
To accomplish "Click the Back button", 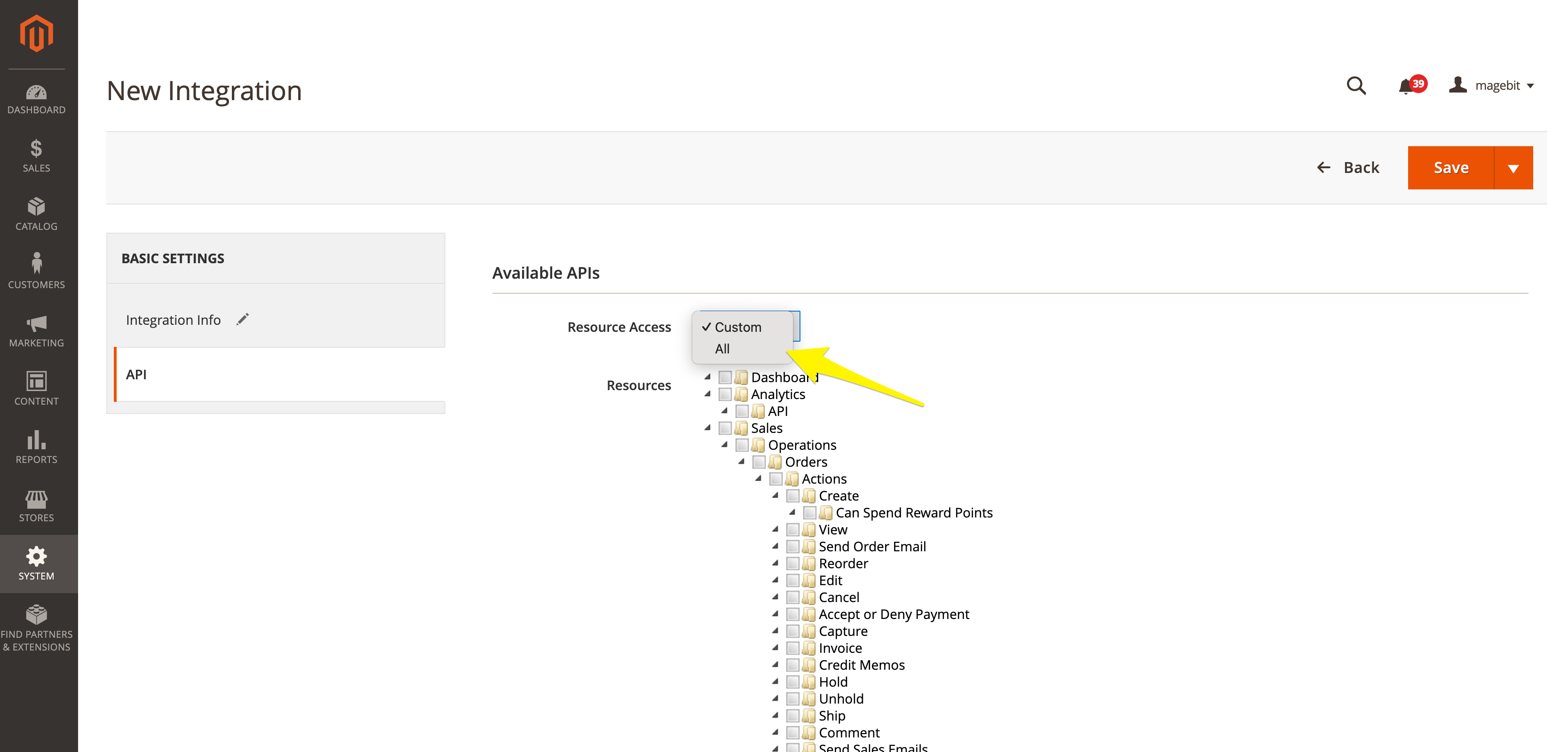I will coord(1348,168).
